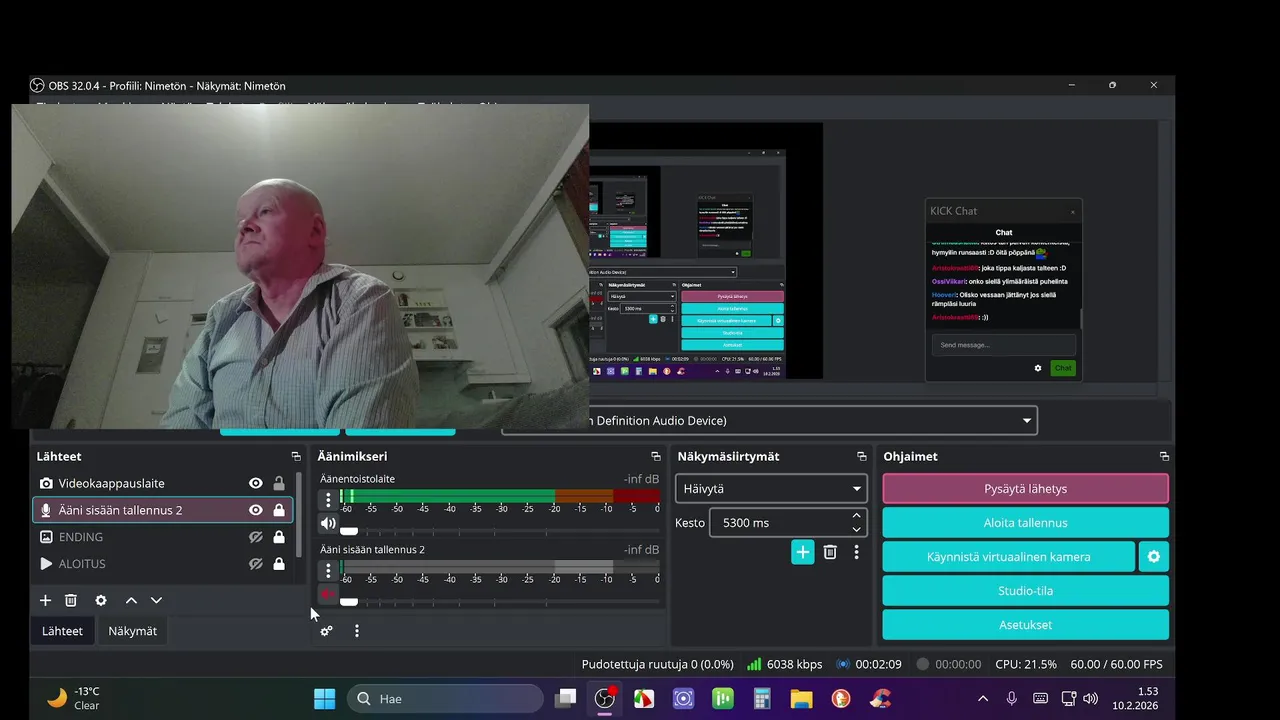This screenshot has height=720, width=1280.
Task: Adjust Ääni sisään tallennus 2 volume slider handle
Action: click(x=349, y=602)
